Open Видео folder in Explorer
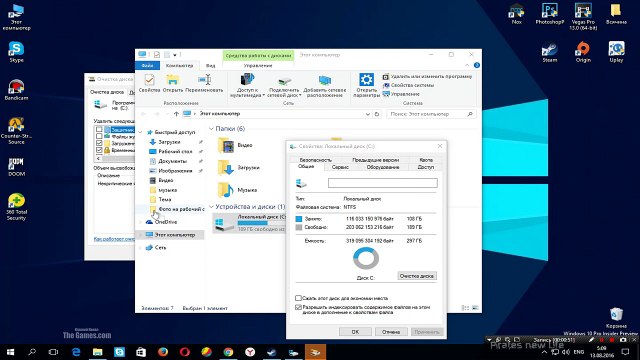This screenshot has height=360, width=640. click(x=236, y=145)
